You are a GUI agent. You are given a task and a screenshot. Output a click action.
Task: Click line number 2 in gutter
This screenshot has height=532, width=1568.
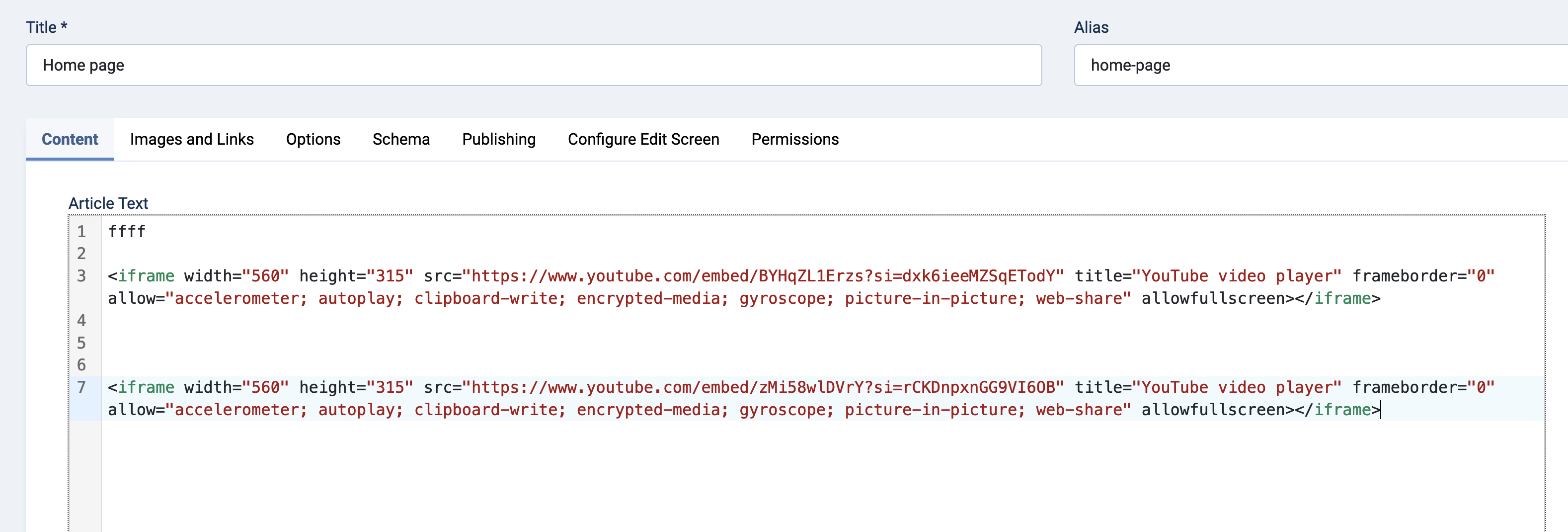click(81, 254)
